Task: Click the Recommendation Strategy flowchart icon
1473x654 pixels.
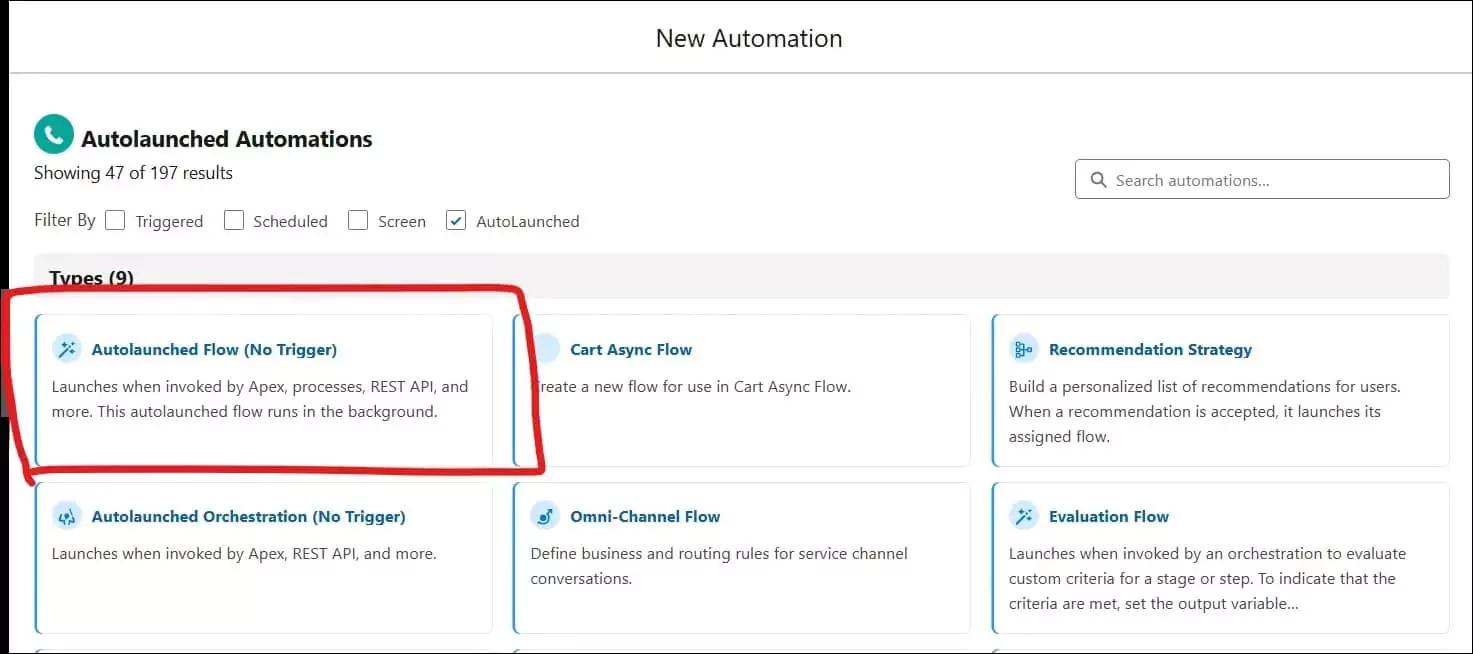Action: (x=1023, y=348)
